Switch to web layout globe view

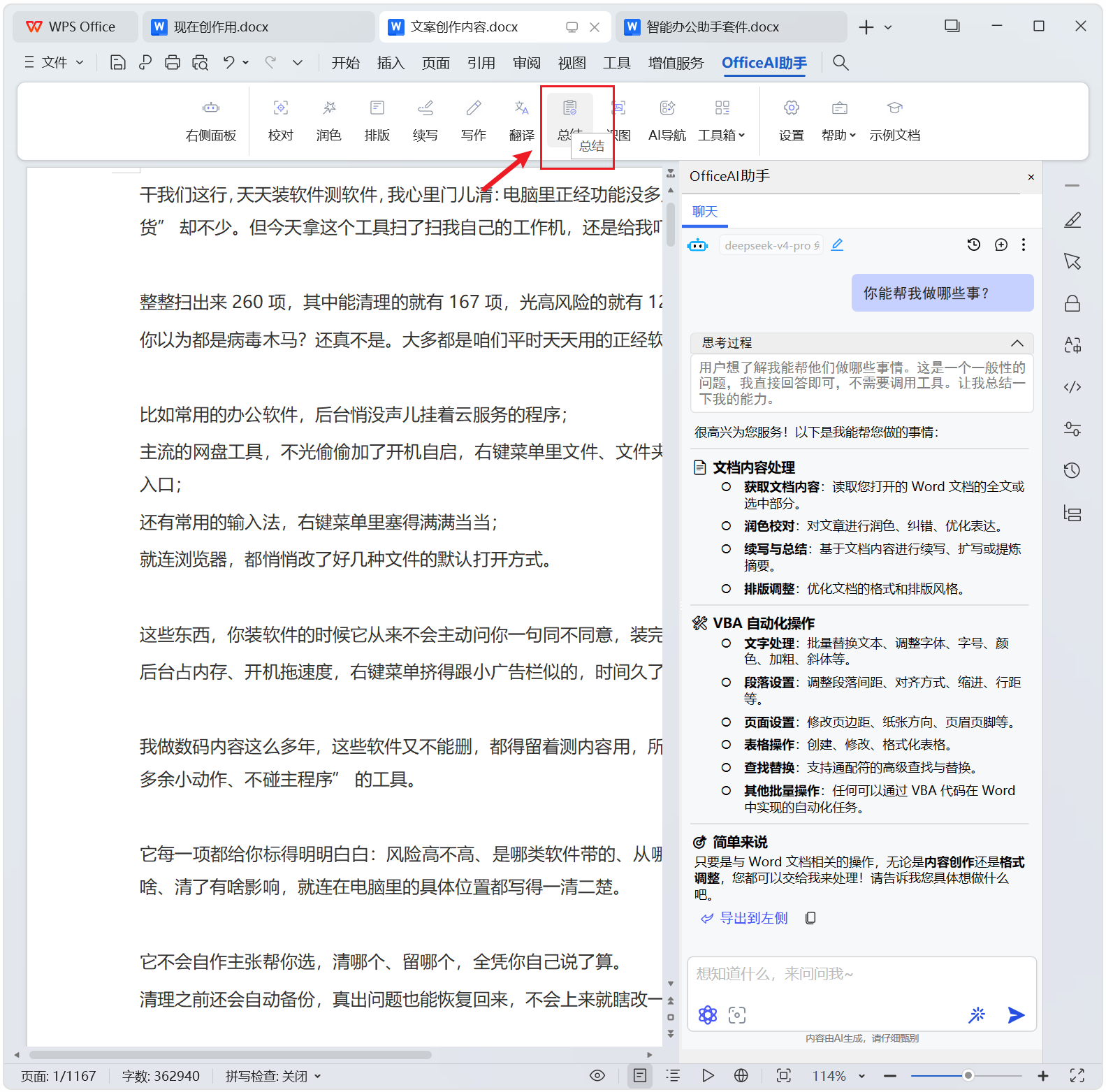point(741,1075)
